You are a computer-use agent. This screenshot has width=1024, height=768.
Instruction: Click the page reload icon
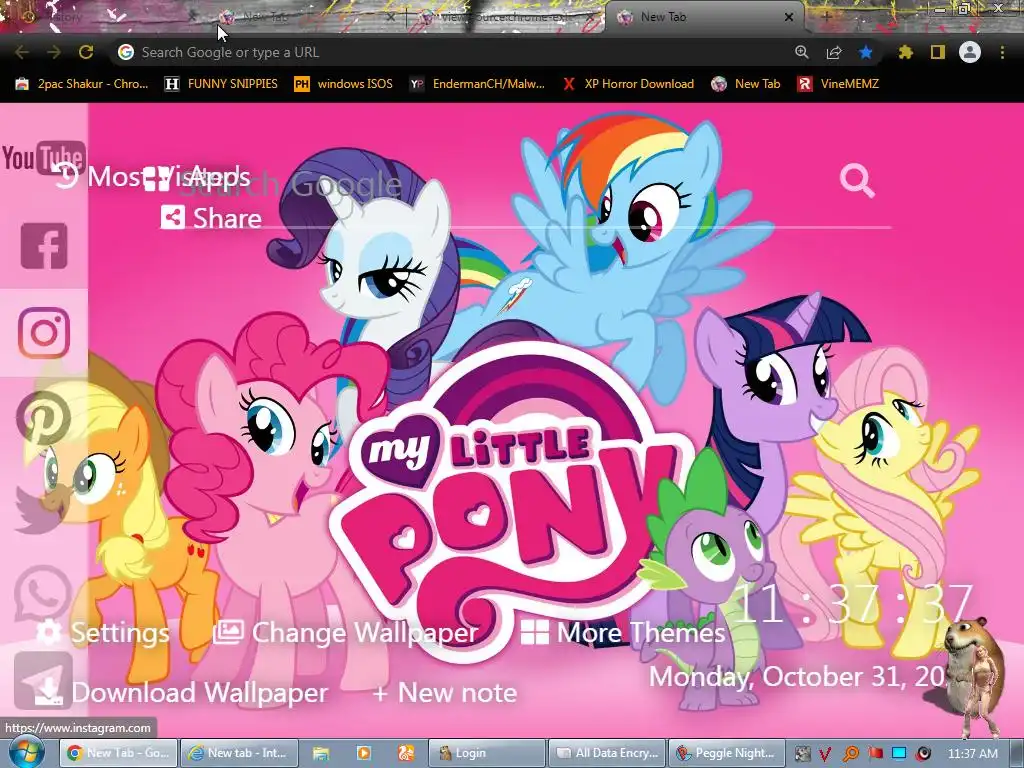click(86, 52)
